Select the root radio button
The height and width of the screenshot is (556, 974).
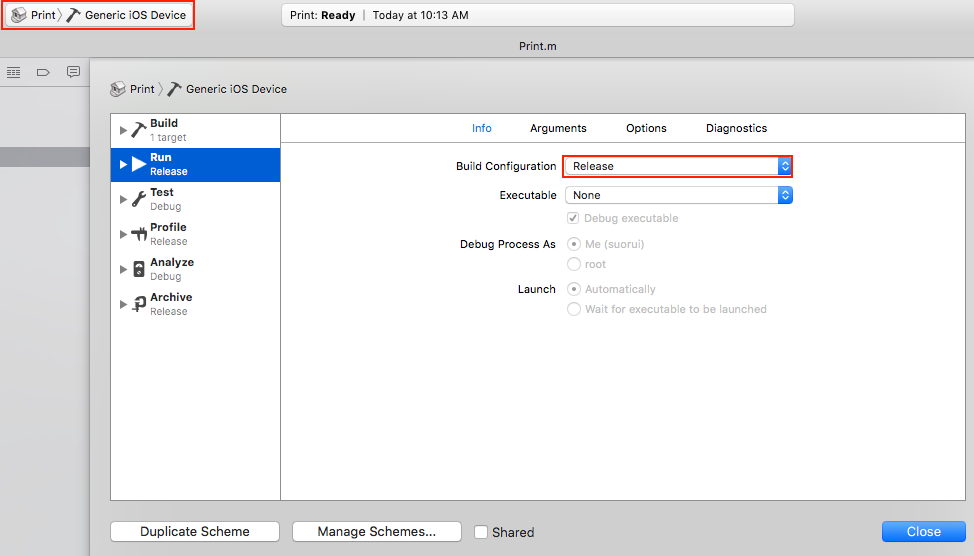coord(574,264)
